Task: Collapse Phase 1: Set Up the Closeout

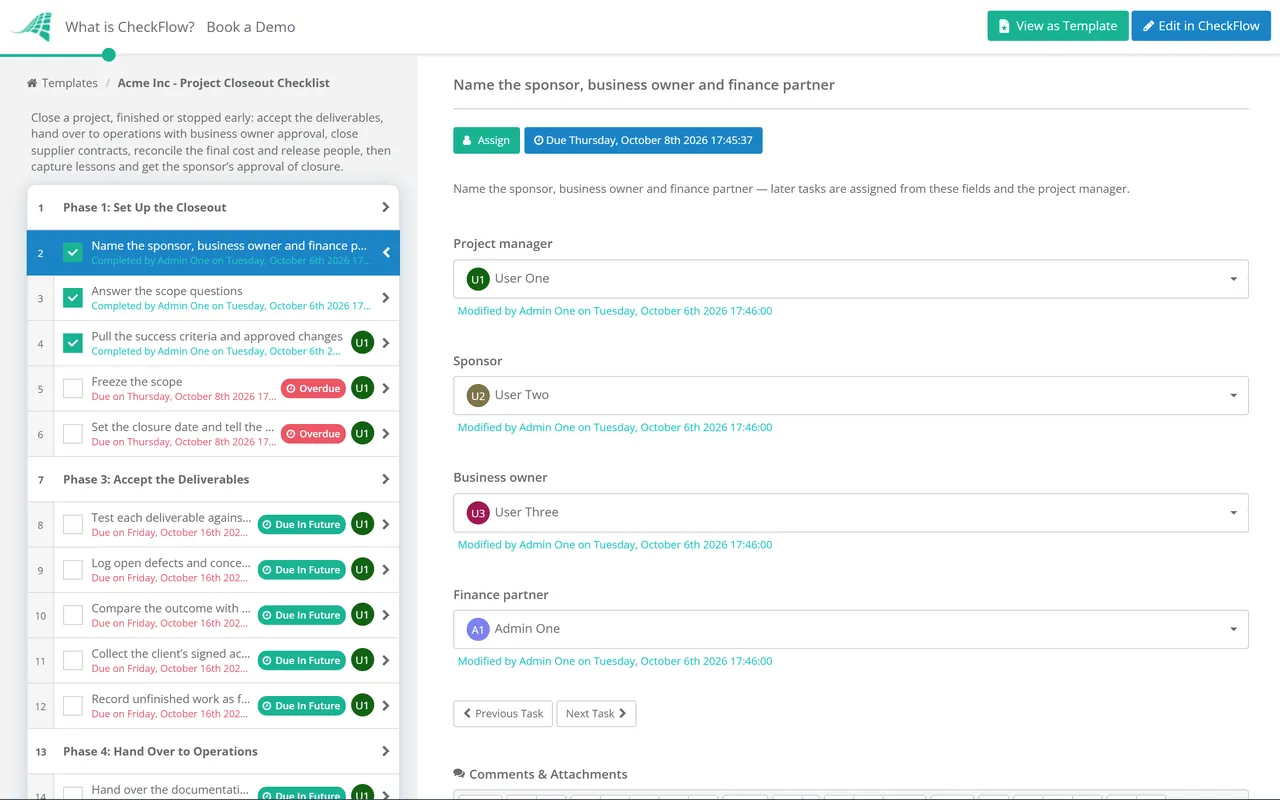Action: [213, 207]
